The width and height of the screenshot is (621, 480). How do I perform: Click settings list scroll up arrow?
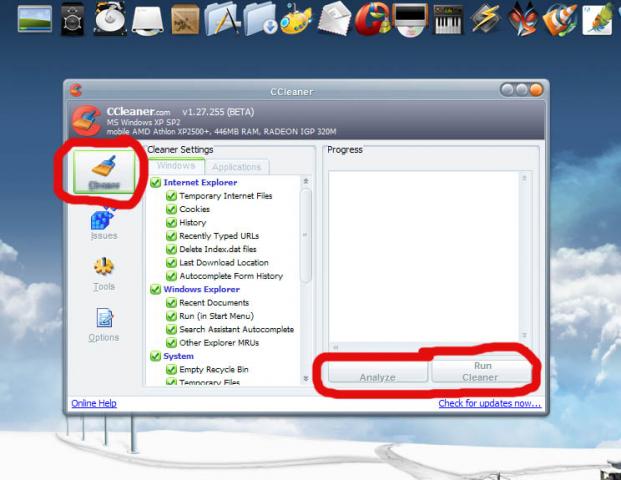pyautogui.click(x=306, y=181)
